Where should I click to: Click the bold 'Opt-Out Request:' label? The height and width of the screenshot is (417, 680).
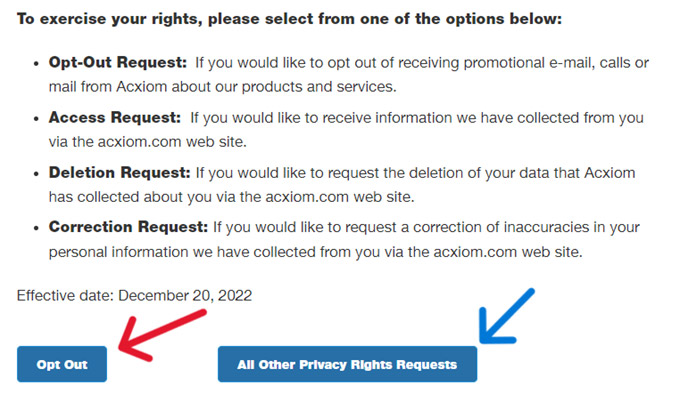[118, 62]
